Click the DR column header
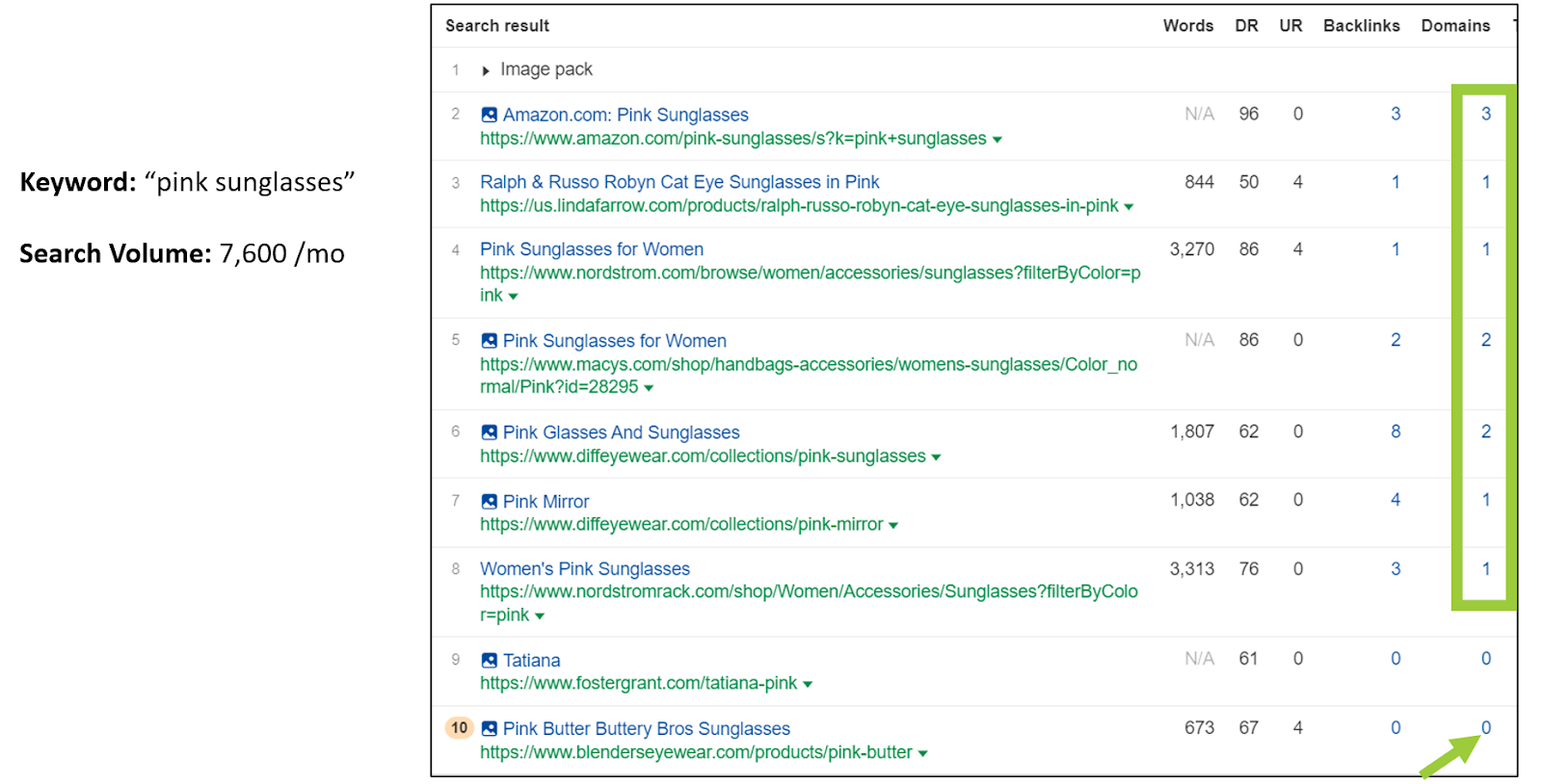Screen dimensions: 1542x784 tap(1246, 26)
